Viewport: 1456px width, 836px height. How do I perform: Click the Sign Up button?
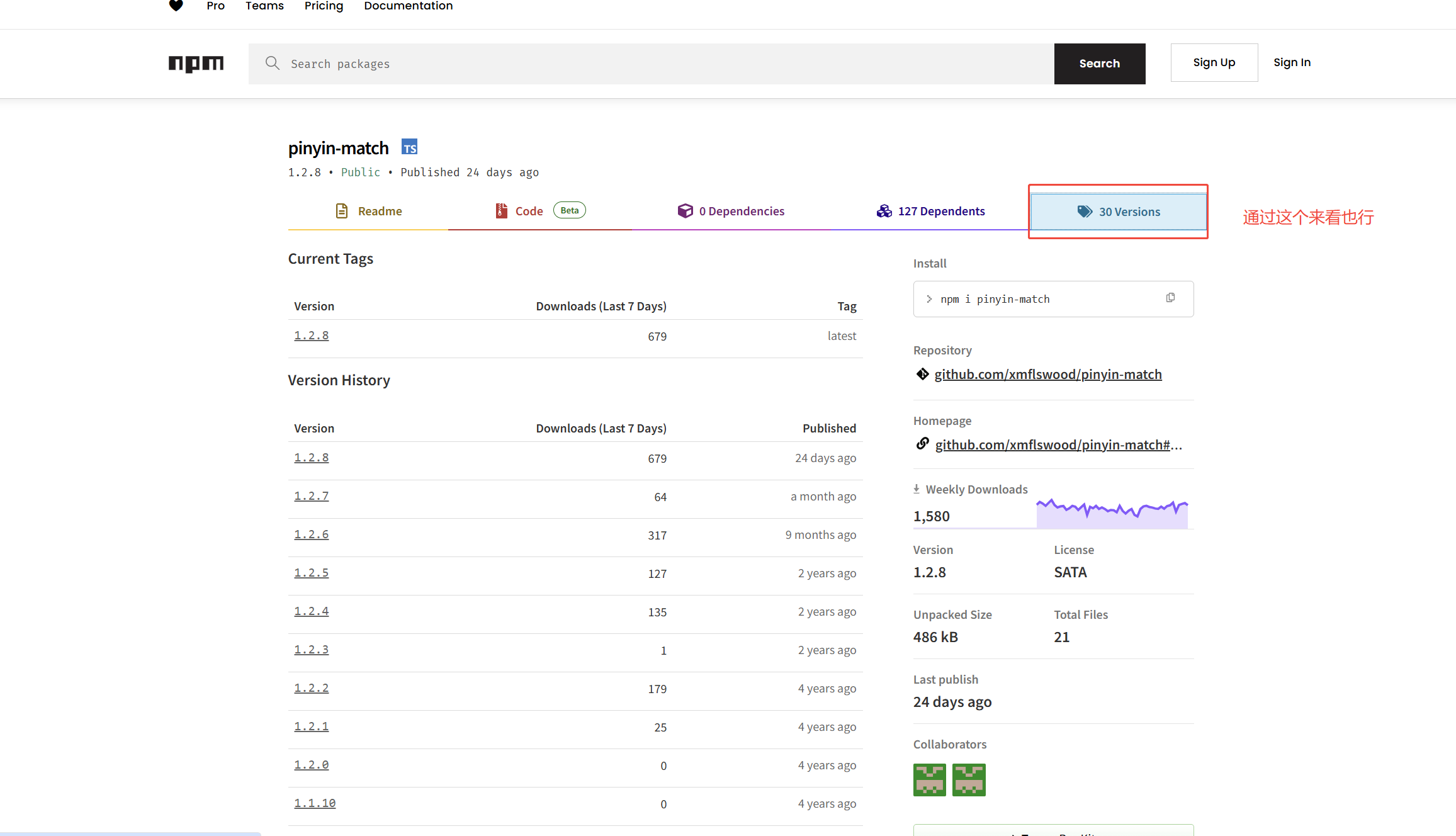point(1214,62)
